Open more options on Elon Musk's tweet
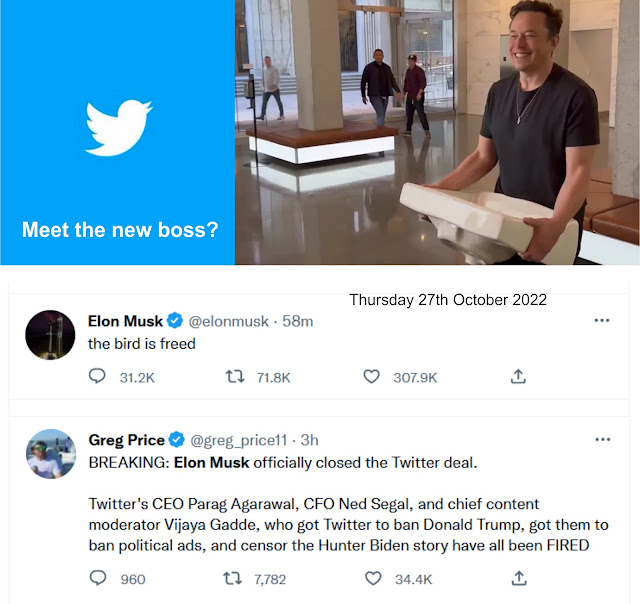 [x=602, y=320]
